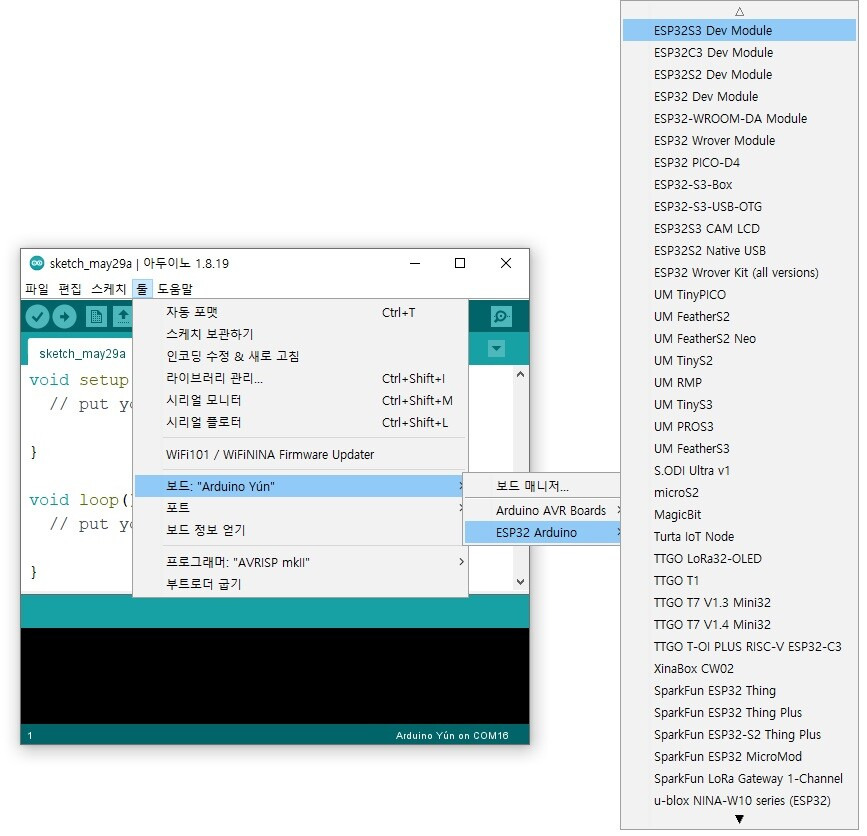The image size is (867, 836).
Task: Select TTGO LoRa32-OLED board
Action: click(x=739, y=558)
